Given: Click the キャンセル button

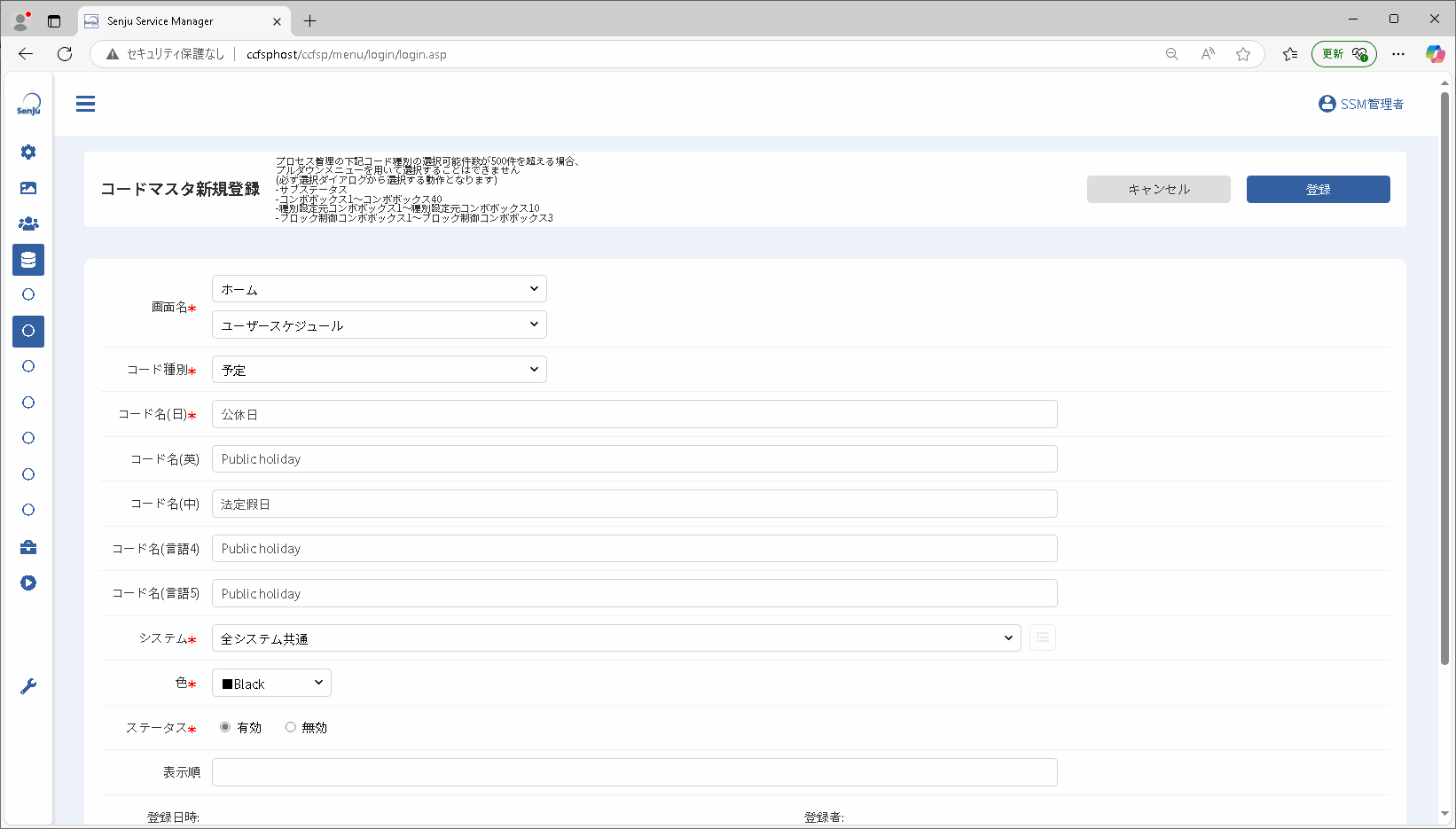Looking at the screenshot, I should (1159, 189).
